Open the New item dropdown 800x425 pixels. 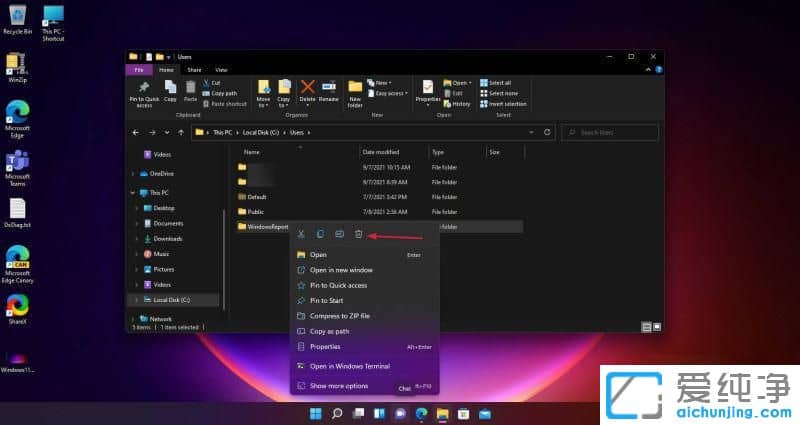coord(380,83)
